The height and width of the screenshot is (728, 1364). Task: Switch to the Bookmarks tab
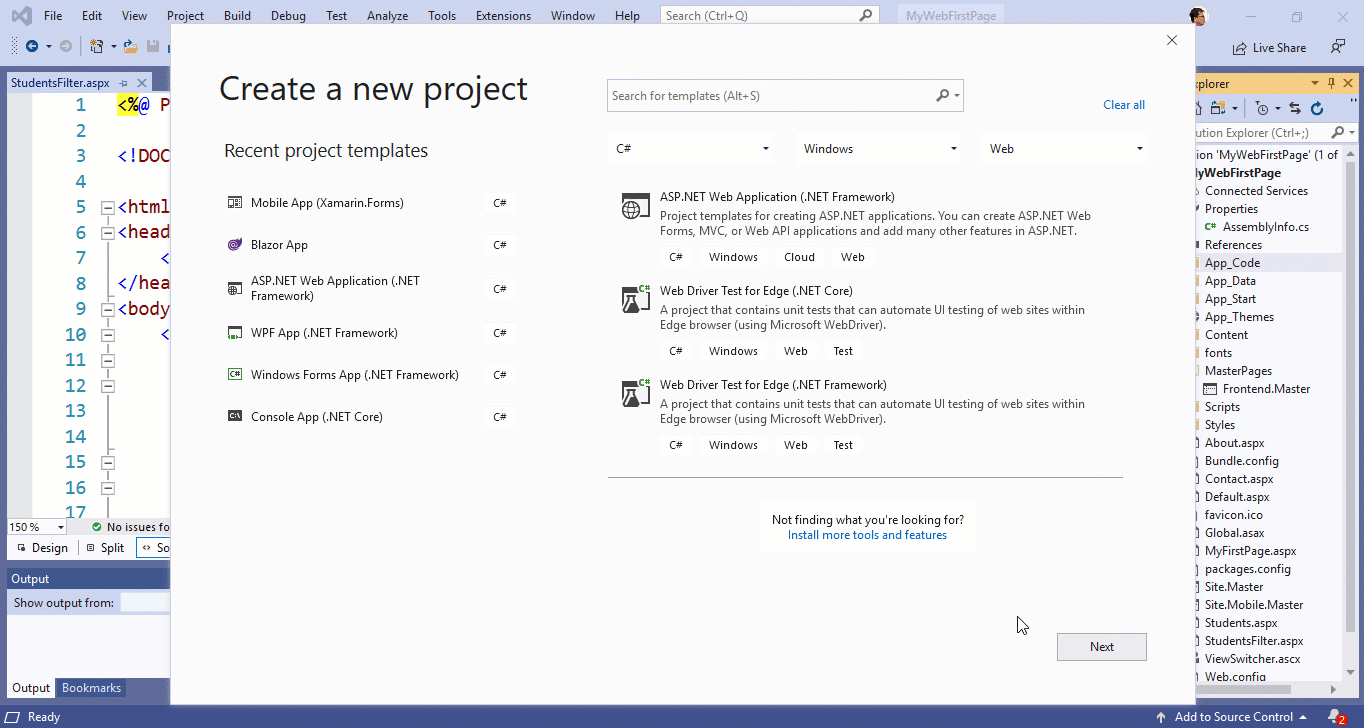[x=91, y=688]
